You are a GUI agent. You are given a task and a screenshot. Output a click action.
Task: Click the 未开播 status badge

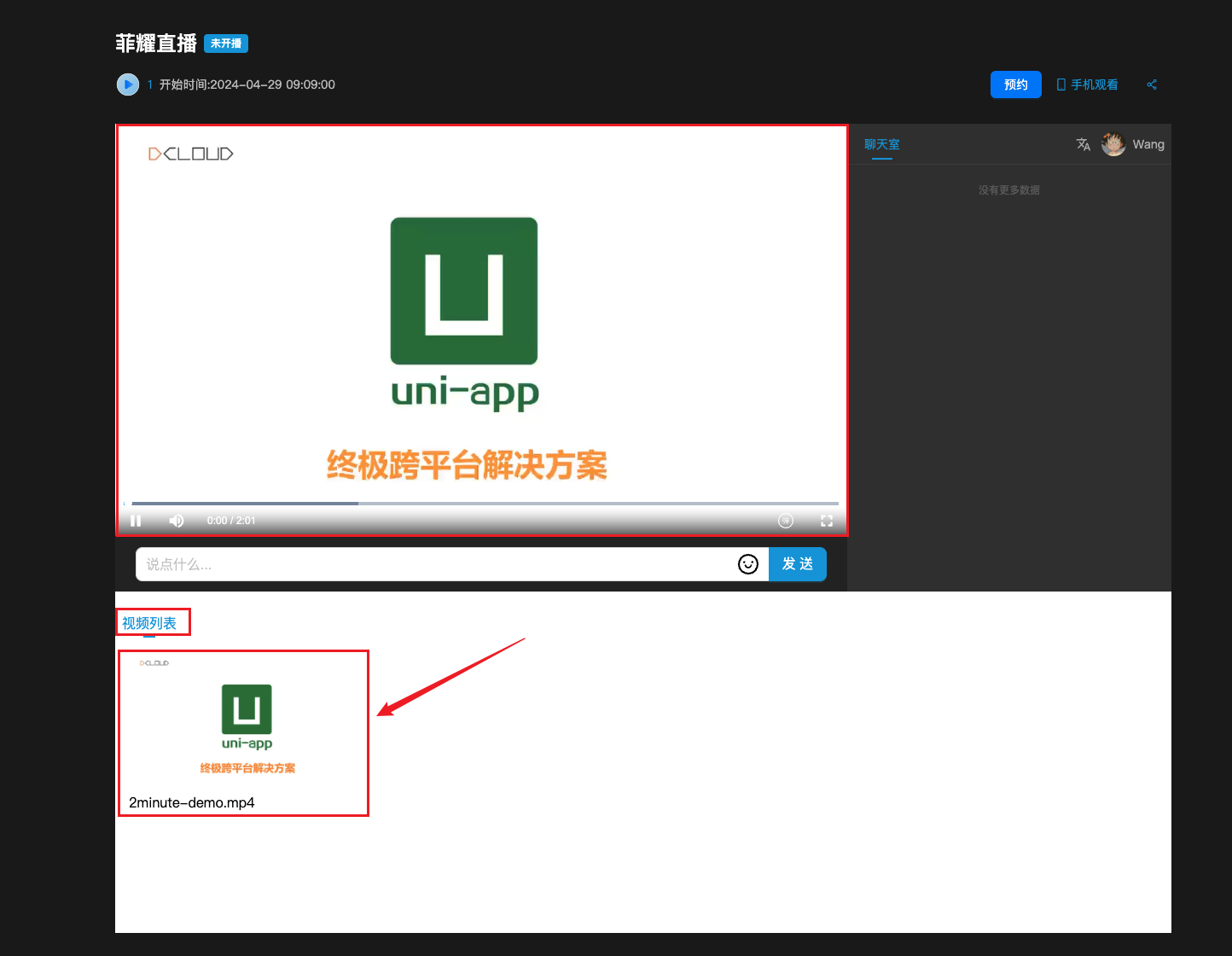coord(226,44)
